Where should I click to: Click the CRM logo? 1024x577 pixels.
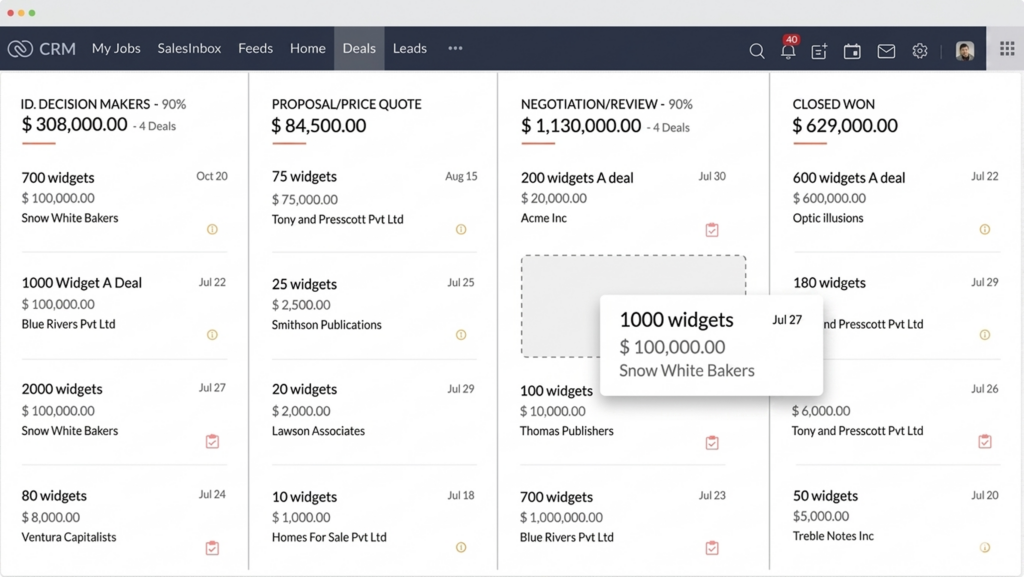(42, 48)
